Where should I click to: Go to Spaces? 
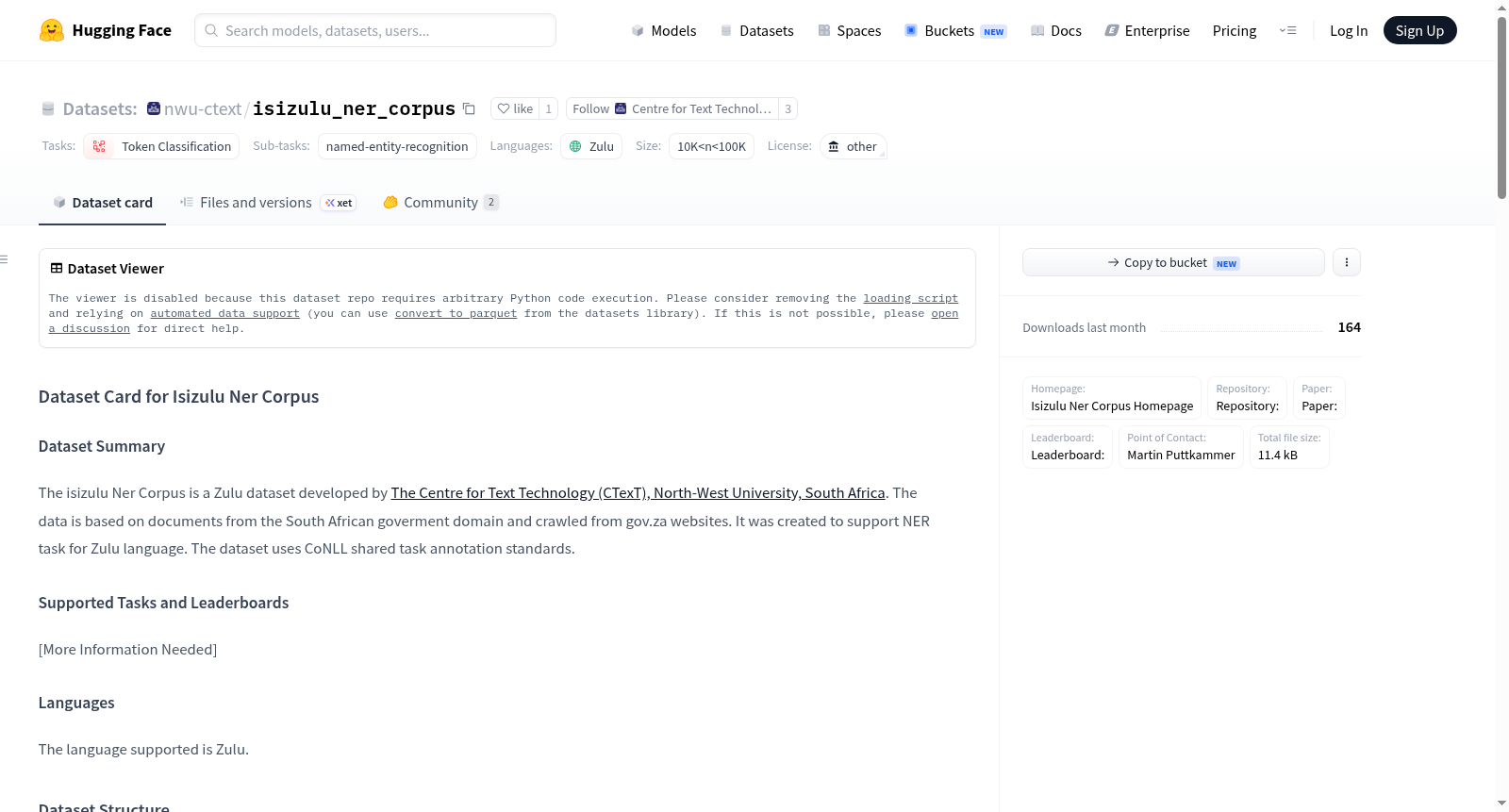pyautogui.click(x=849, y=30)
